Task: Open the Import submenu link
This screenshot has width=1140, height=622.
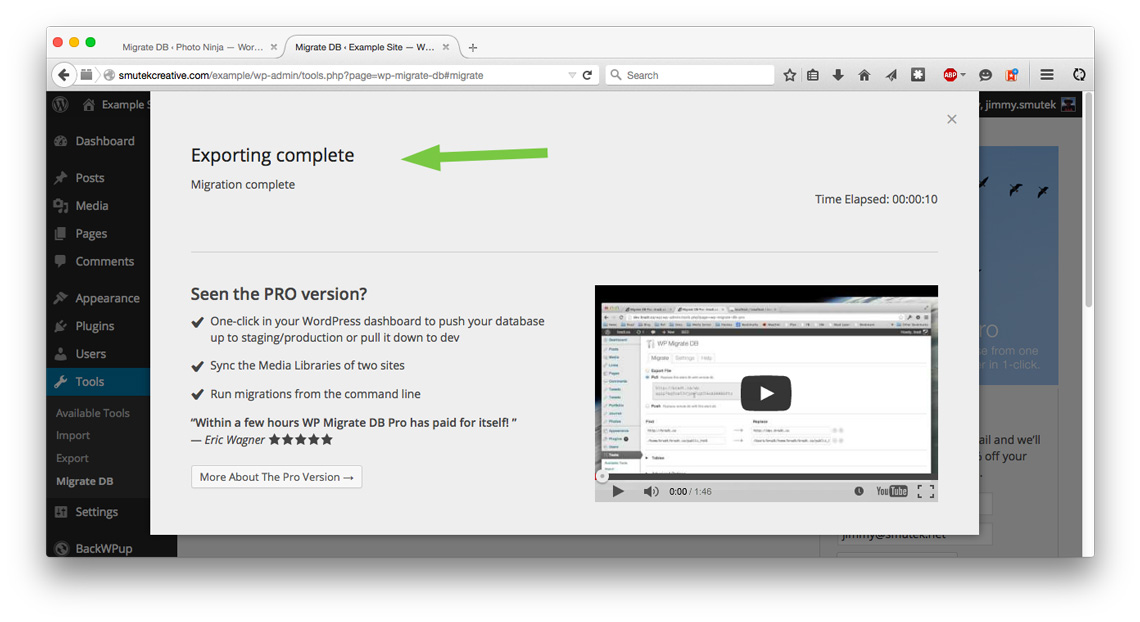Action: (x=73, y=435)
